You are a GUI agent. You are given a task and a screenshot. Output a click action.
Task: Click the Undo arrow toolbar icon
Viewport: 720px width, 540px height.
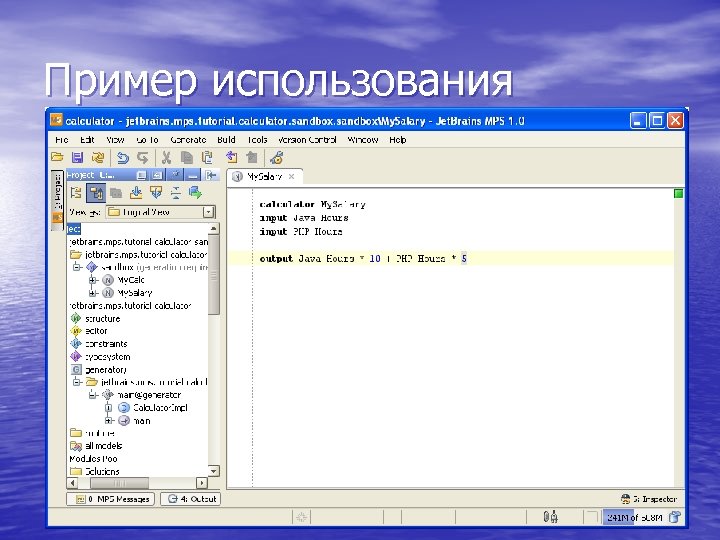click(x=122, y=158)
